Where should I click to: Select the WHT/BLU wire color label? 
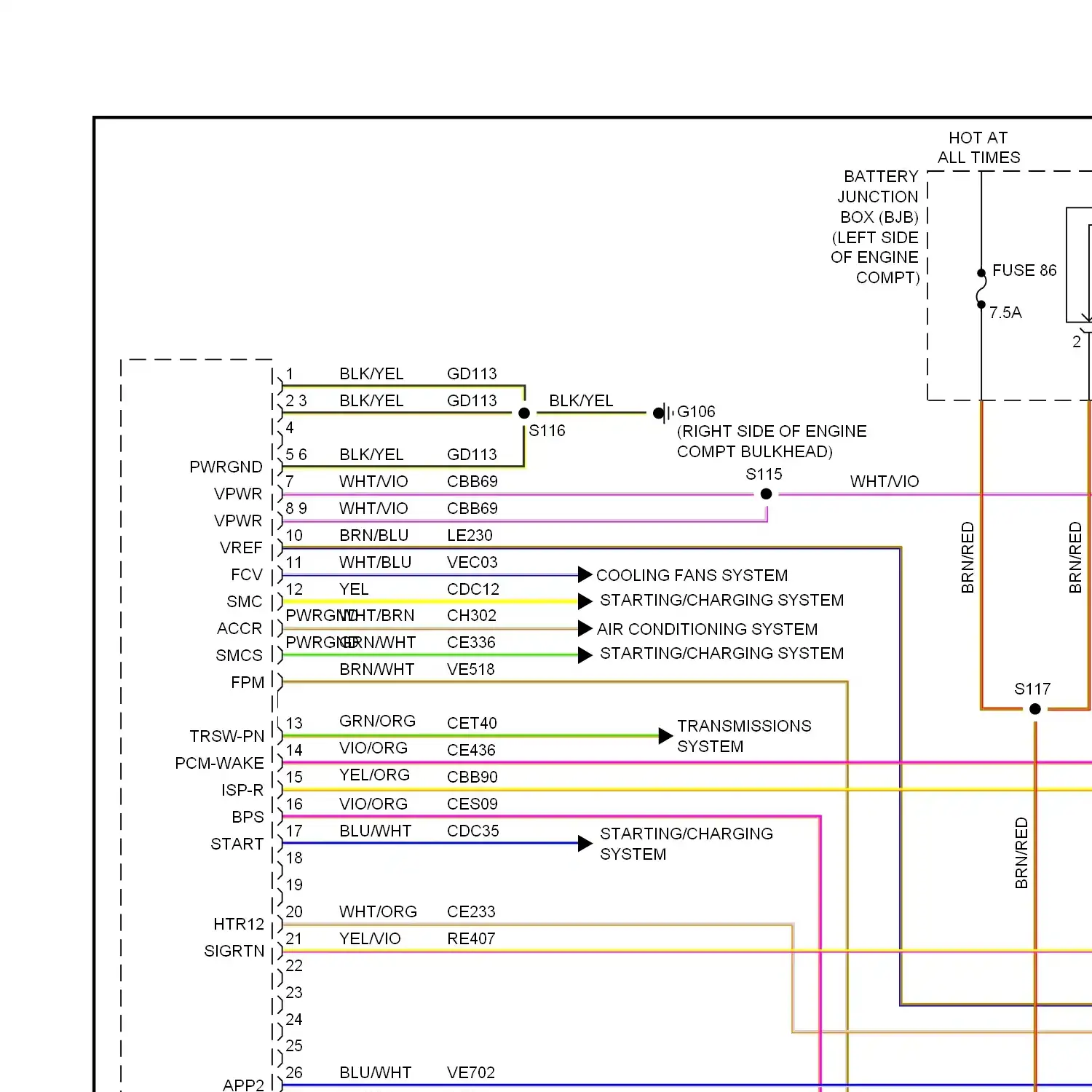coord(375,562)
